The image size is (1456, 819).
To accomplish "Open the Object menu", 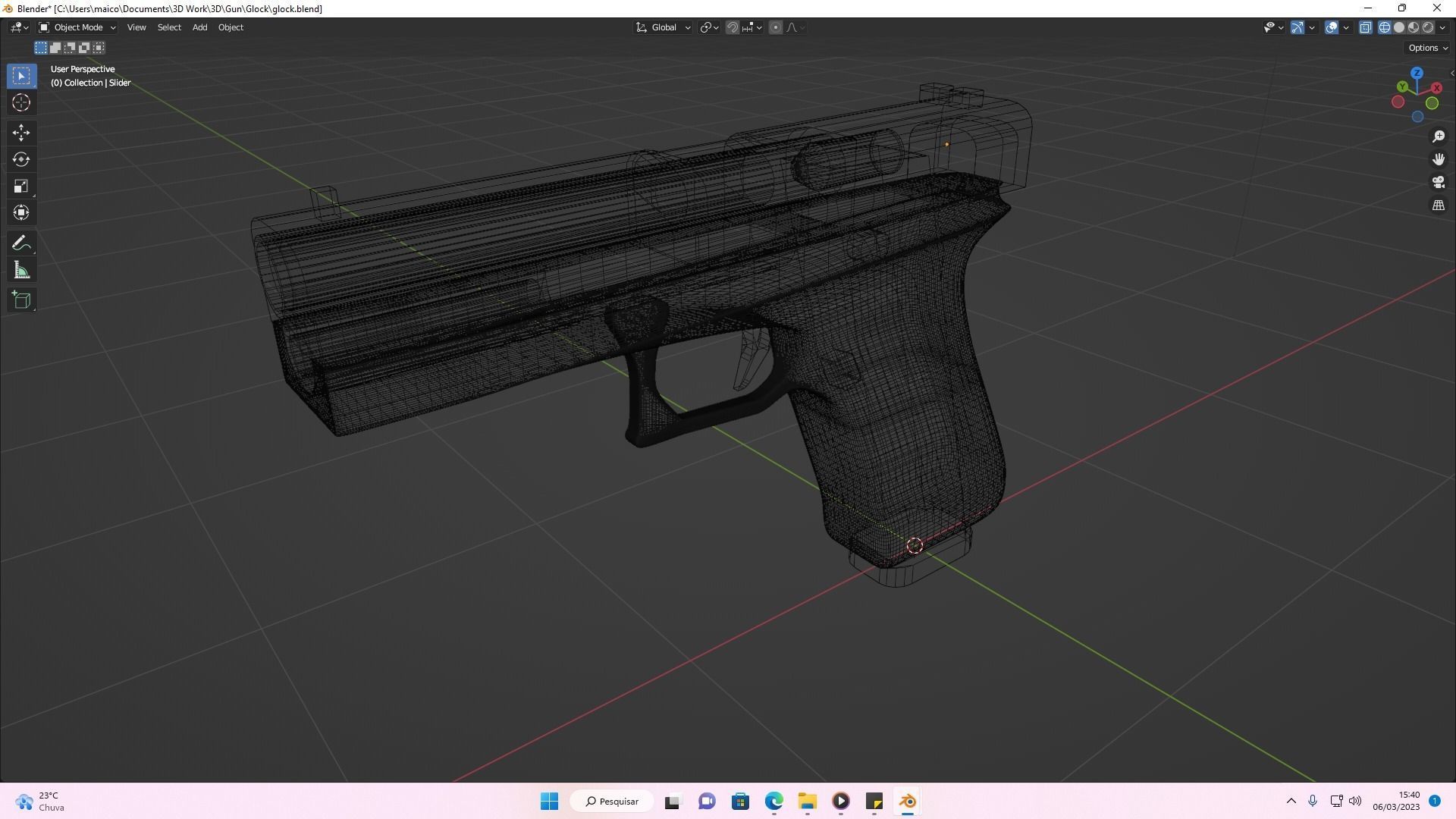I will tap(231, 27).
